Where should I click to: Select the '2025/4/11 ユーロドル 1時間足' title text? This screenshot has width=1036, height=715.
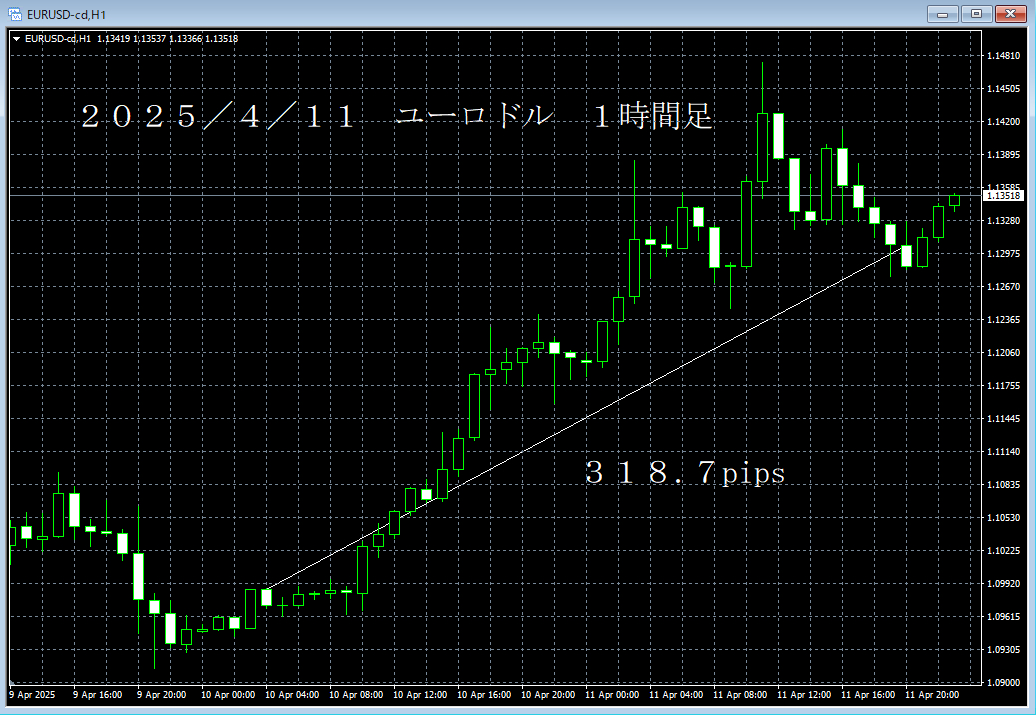click(396, 116)
